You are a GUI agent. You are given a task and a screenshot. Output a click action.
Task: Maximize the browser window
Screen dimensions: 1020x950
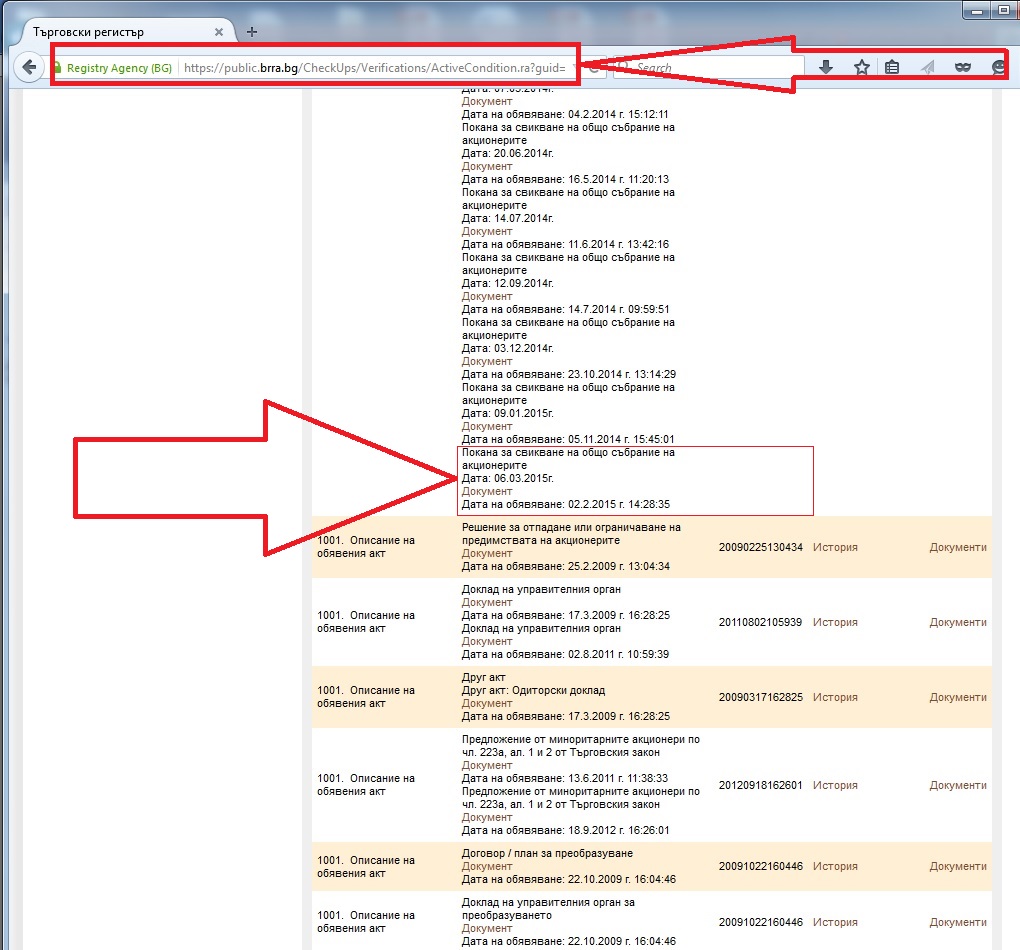click(1000, 10)
